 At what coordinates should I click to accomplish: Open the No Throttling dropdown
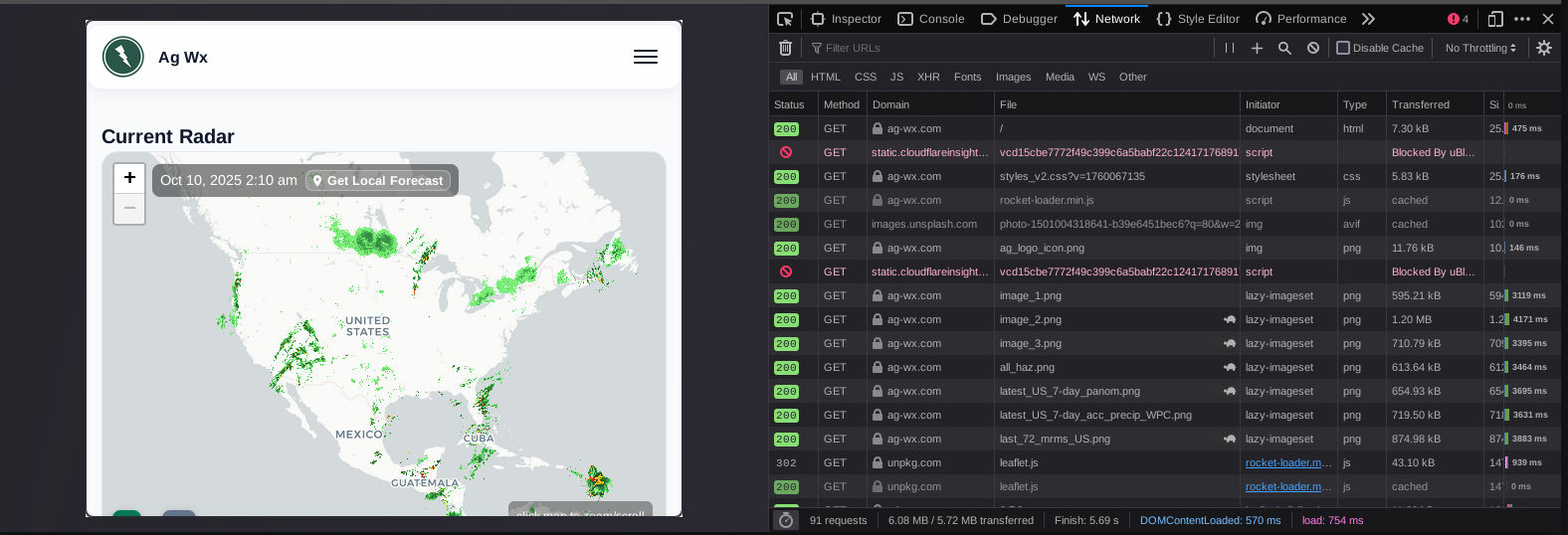click(1480, 48)
